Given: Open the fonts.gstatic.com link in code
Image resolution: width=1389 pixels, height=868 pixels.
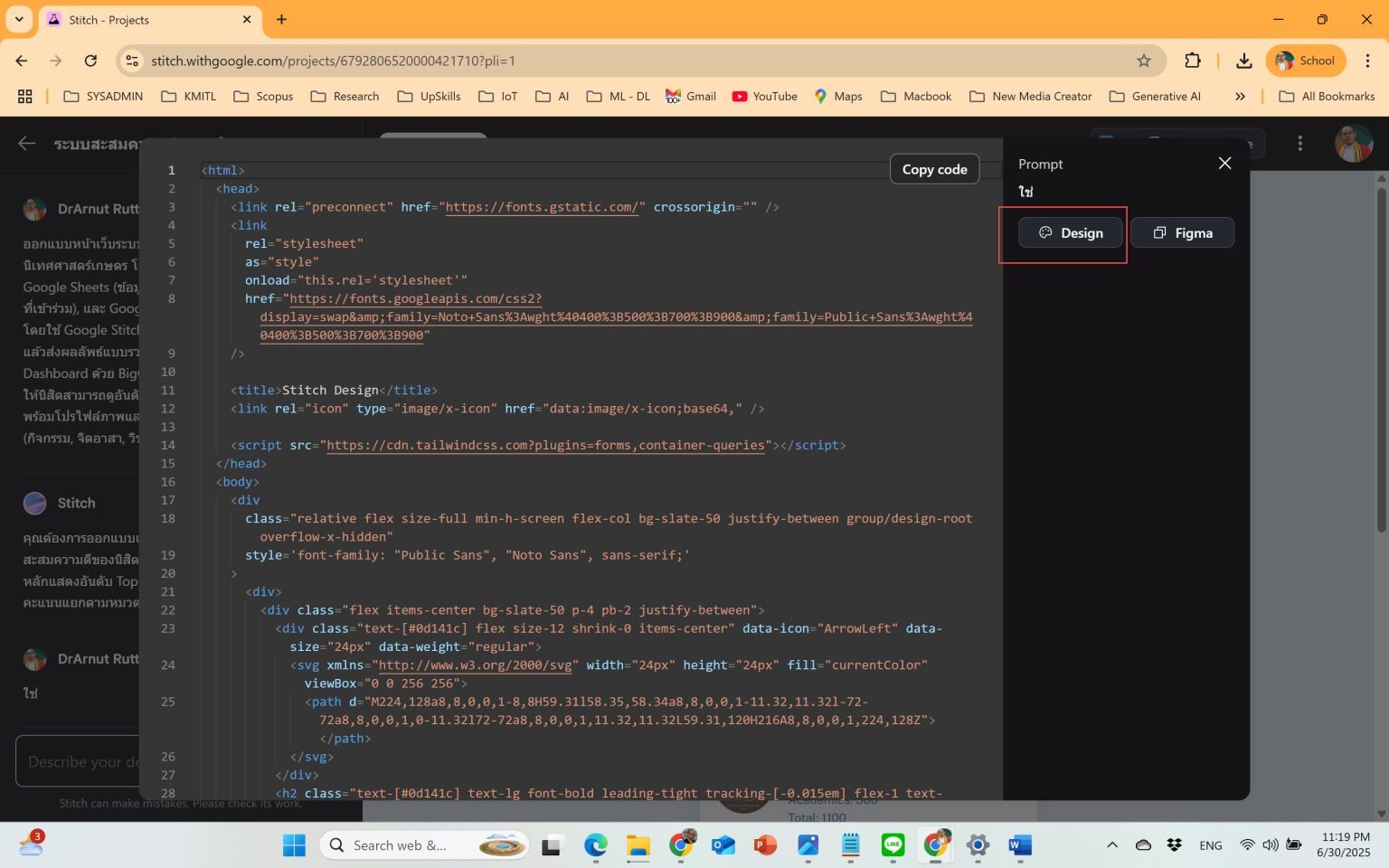Looking at the screenshot, I should click(544, 207).
